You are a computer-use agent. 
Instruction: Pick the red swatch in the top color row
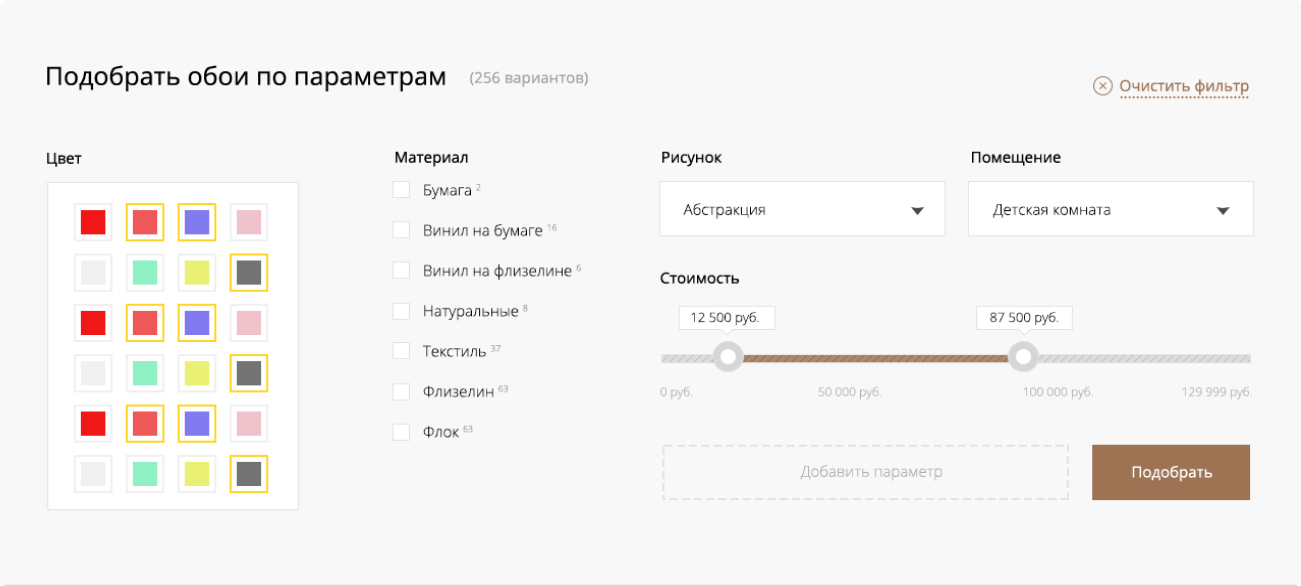(x=93, y=222)
